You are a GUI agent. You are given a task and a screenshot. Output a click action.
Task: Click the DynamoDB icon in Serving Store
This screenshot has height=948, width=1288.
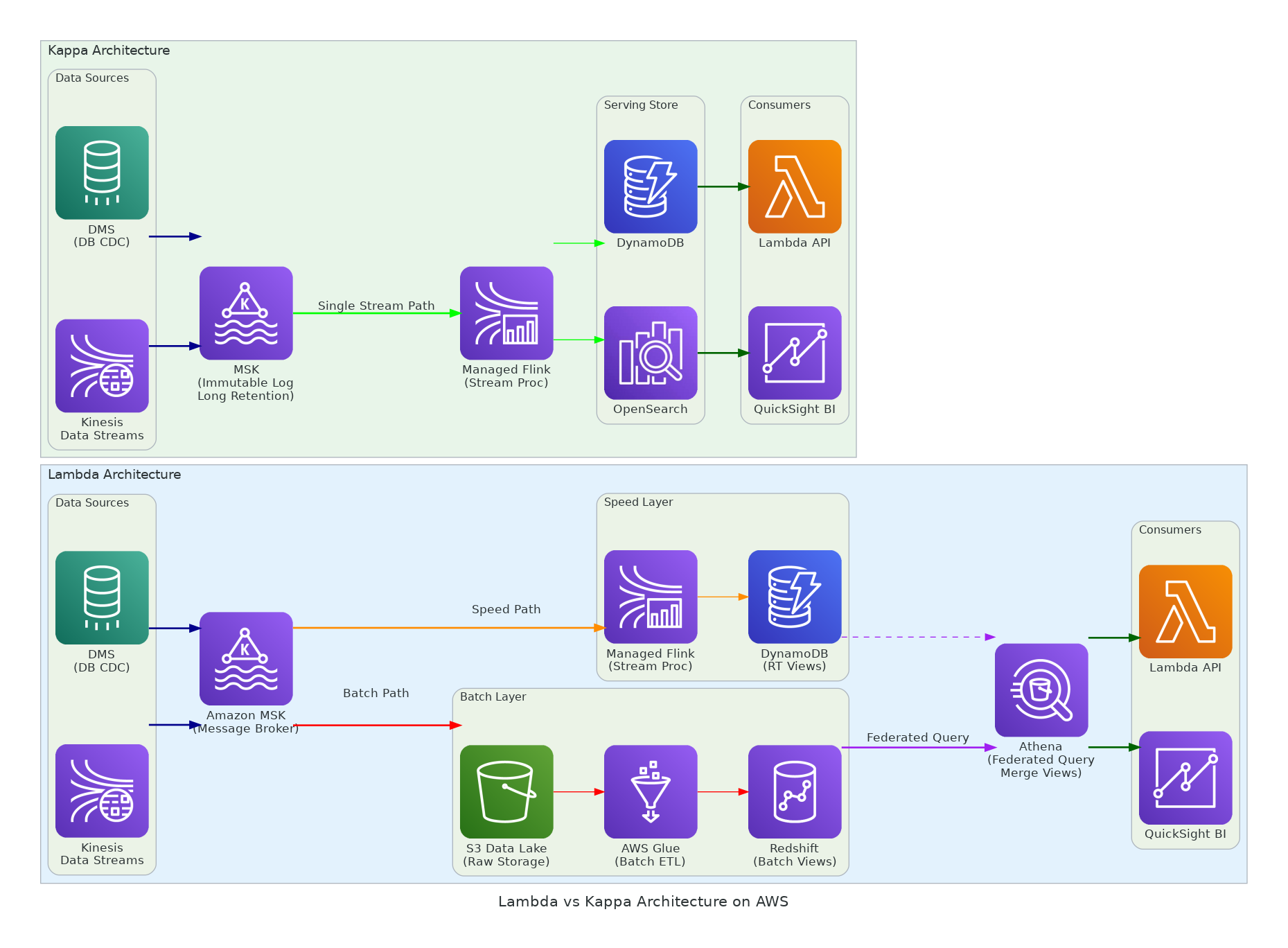point(650,187)
